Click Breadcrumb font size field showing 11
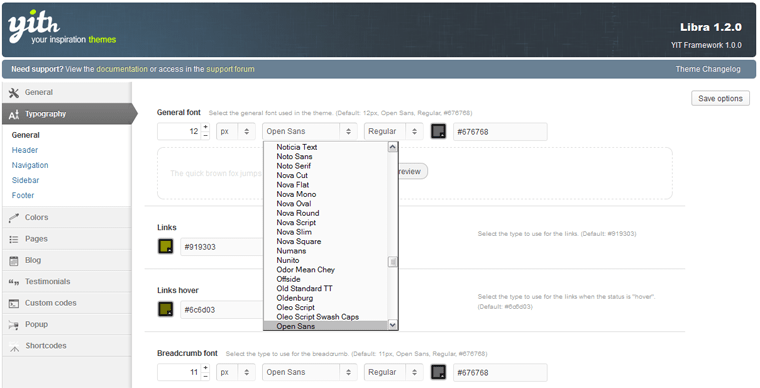 [179, 372]
